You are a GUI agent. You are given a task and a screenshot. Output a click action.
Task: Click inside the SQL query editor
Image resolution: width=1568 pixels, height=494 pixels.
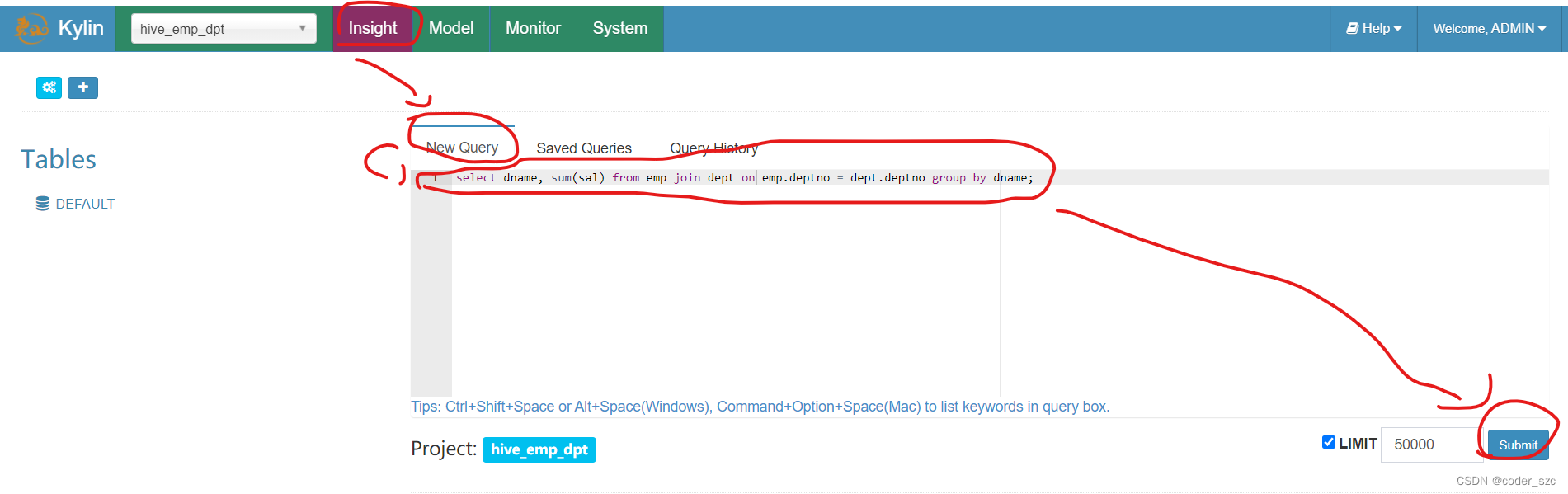[980, 283]
